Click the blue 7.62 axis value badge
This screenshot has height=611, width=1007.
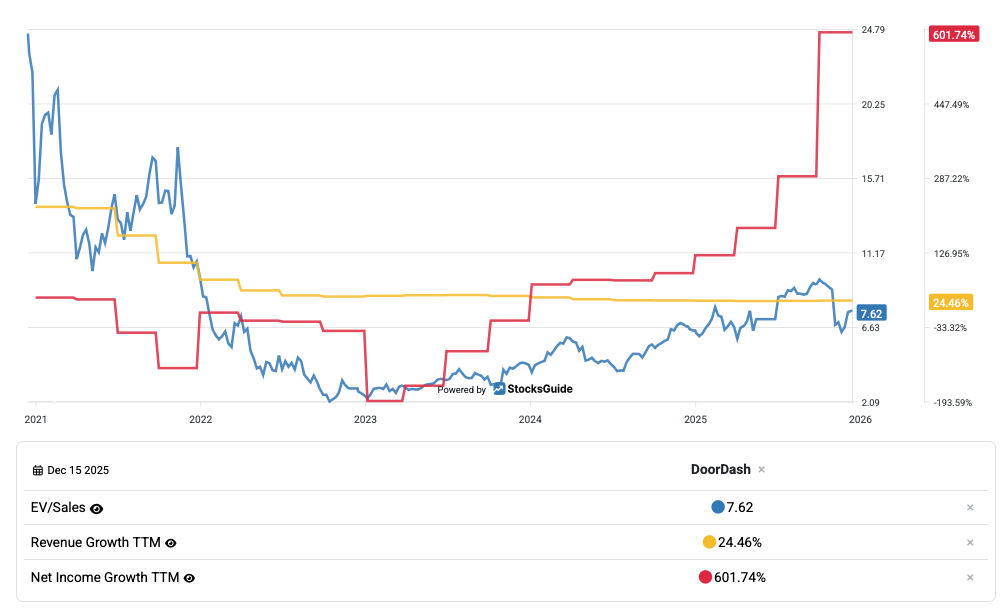coord(872,313)
